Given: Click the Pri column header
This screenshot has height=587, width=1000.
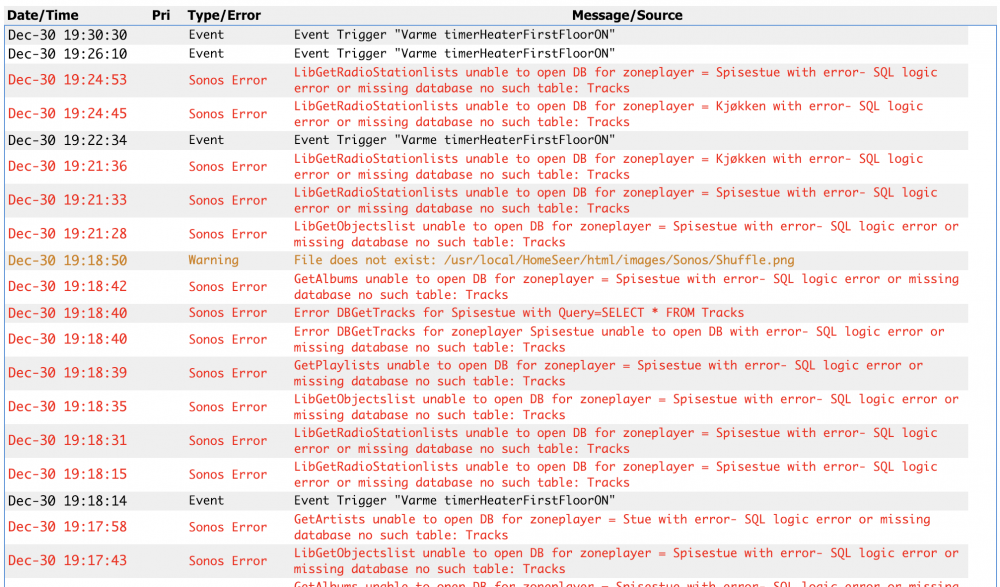Looking at the screenshot, I should click(x=161, y=16).
